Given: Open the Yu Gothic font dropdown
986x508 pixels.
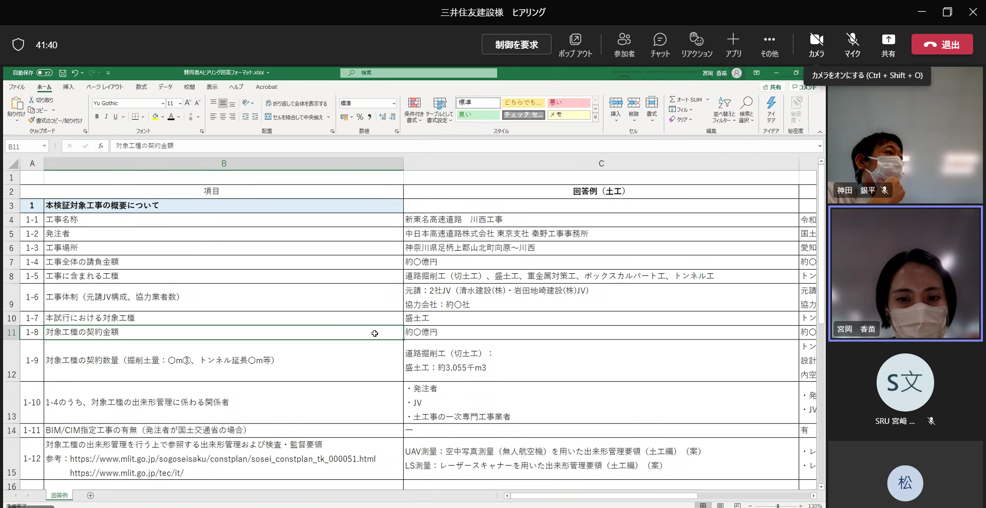Looking at the screenshot, I should [x=162, y=103].
